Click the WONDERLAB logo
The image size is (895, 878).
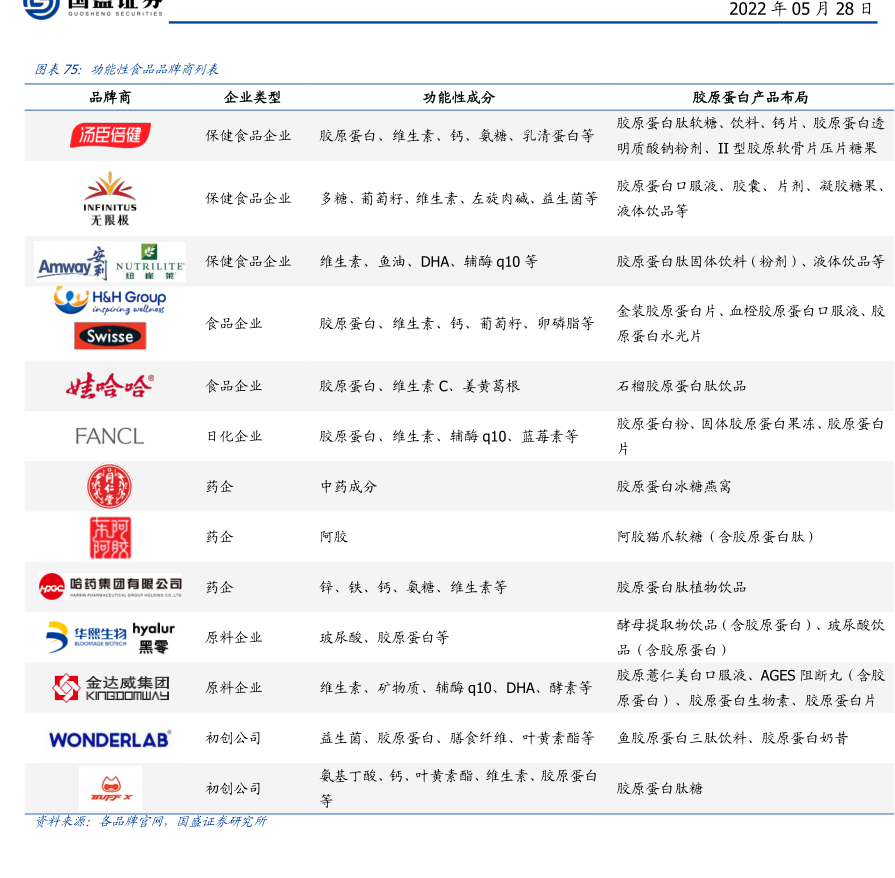[110, 739]
